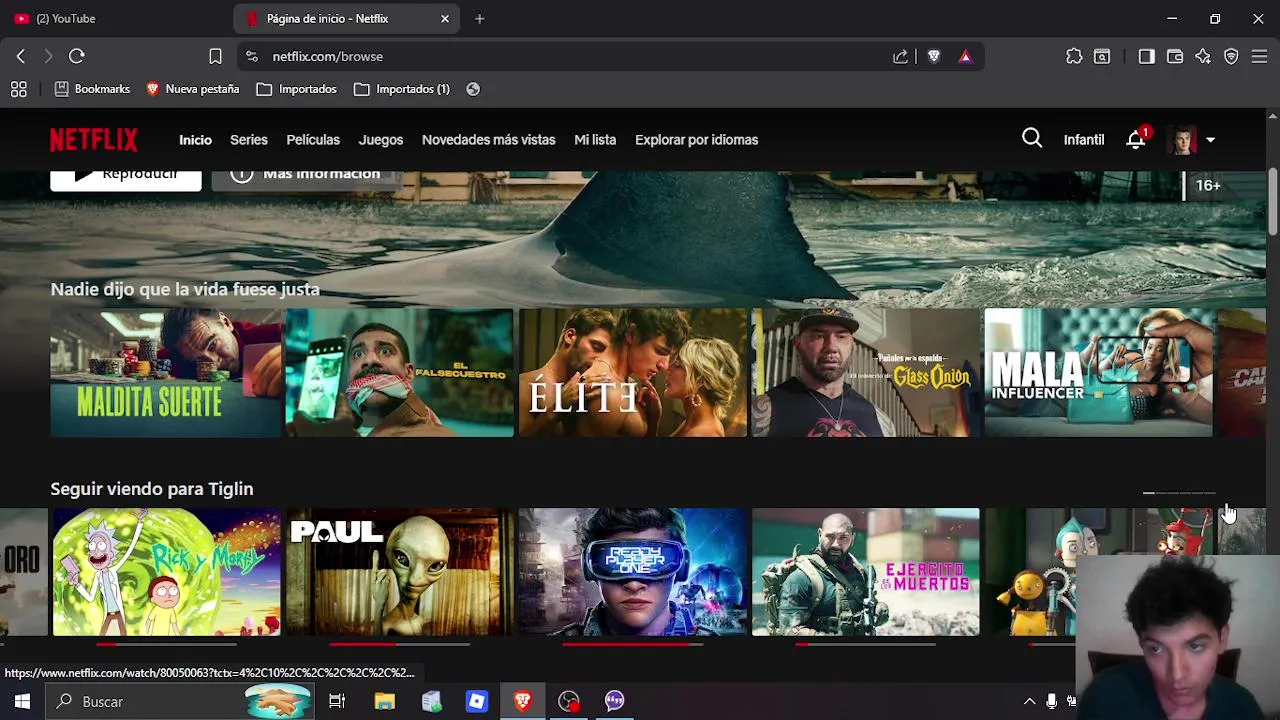
Task: Open the Bookmarks folder
Action: 92,89
